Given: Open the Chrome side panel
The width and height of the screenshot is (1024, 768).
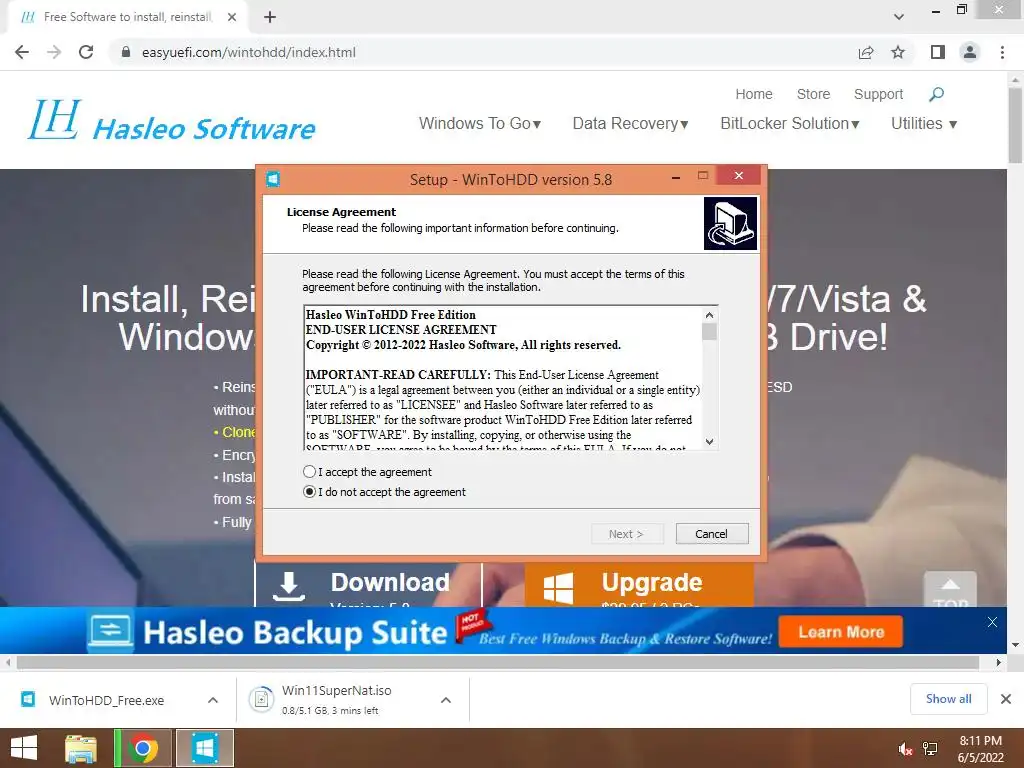Looking at the screenshot, I should tap(938, 52).
